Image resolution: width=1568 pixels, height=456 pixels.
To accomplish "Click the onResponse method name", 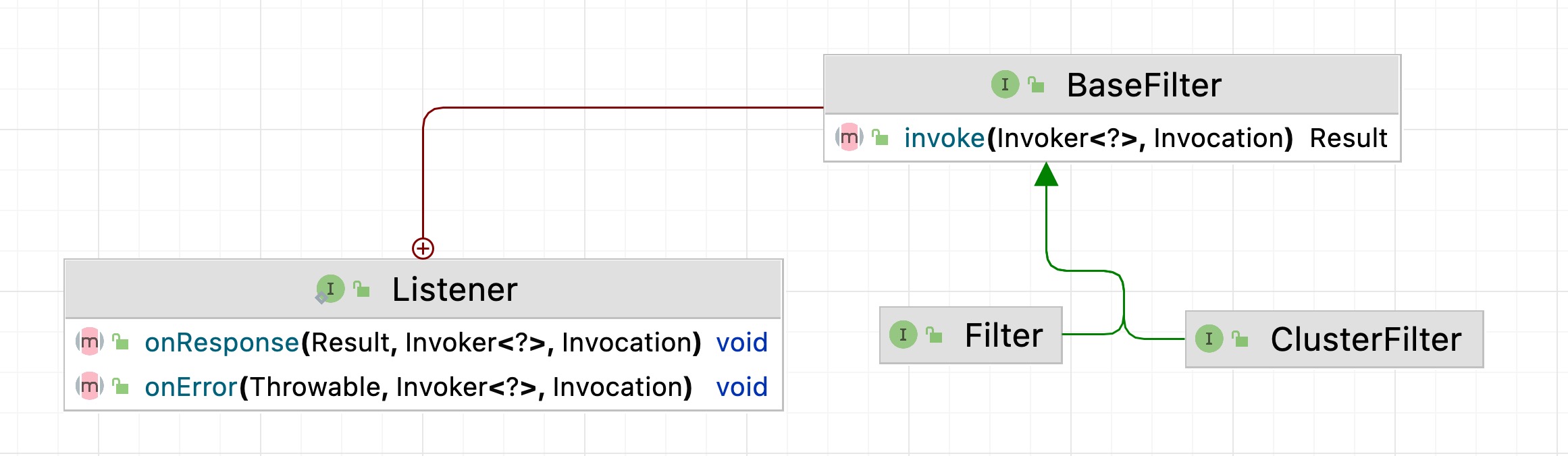I will pos(221,343).
